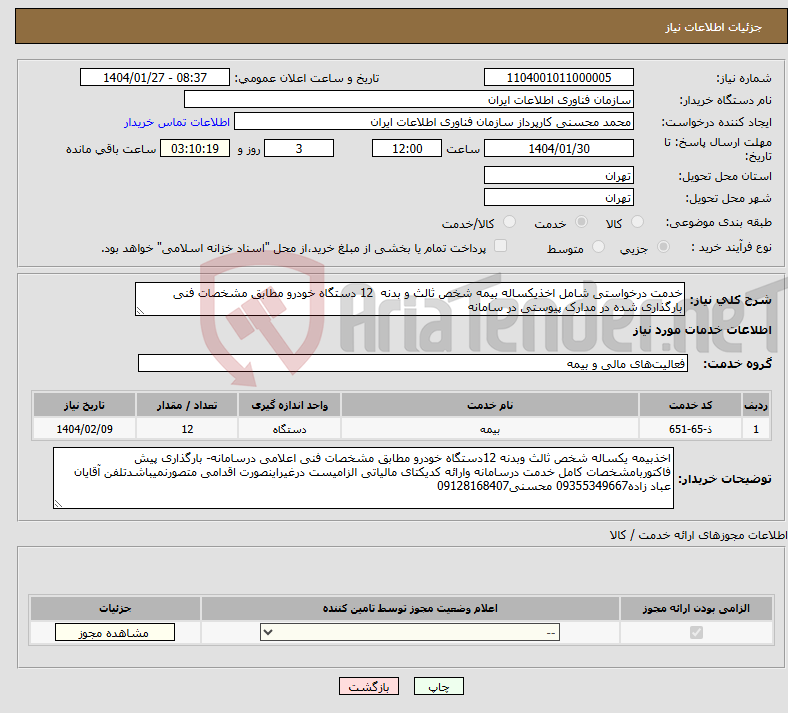Screen dimensions: 788x713
Task: Click the جزئیات اطلاعات نیاز page title
Action: [714, 27]
